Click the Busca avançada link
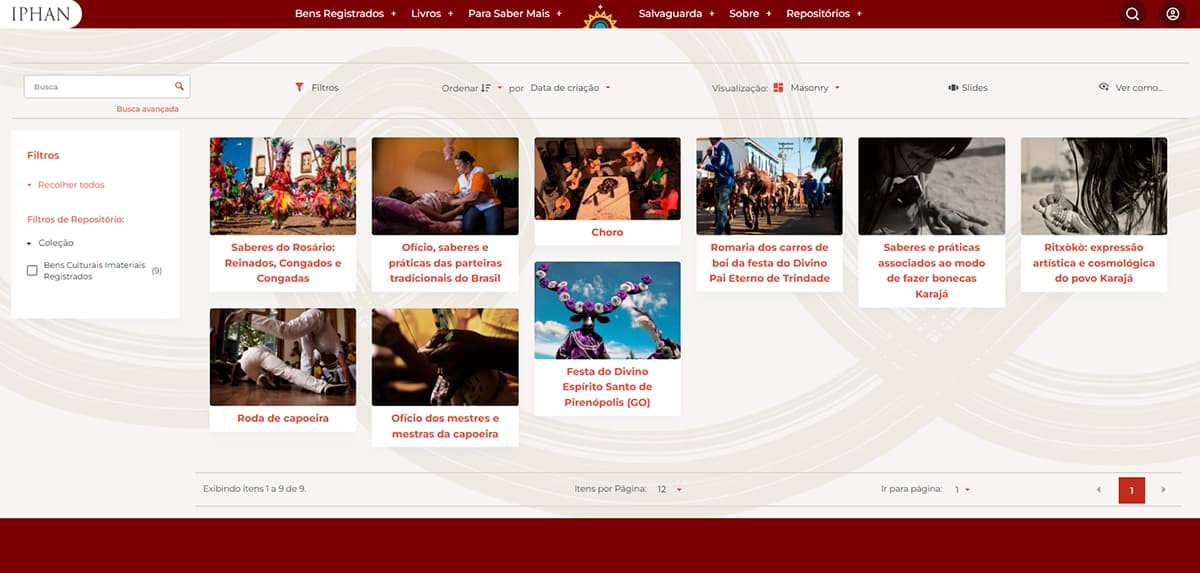 147,109
